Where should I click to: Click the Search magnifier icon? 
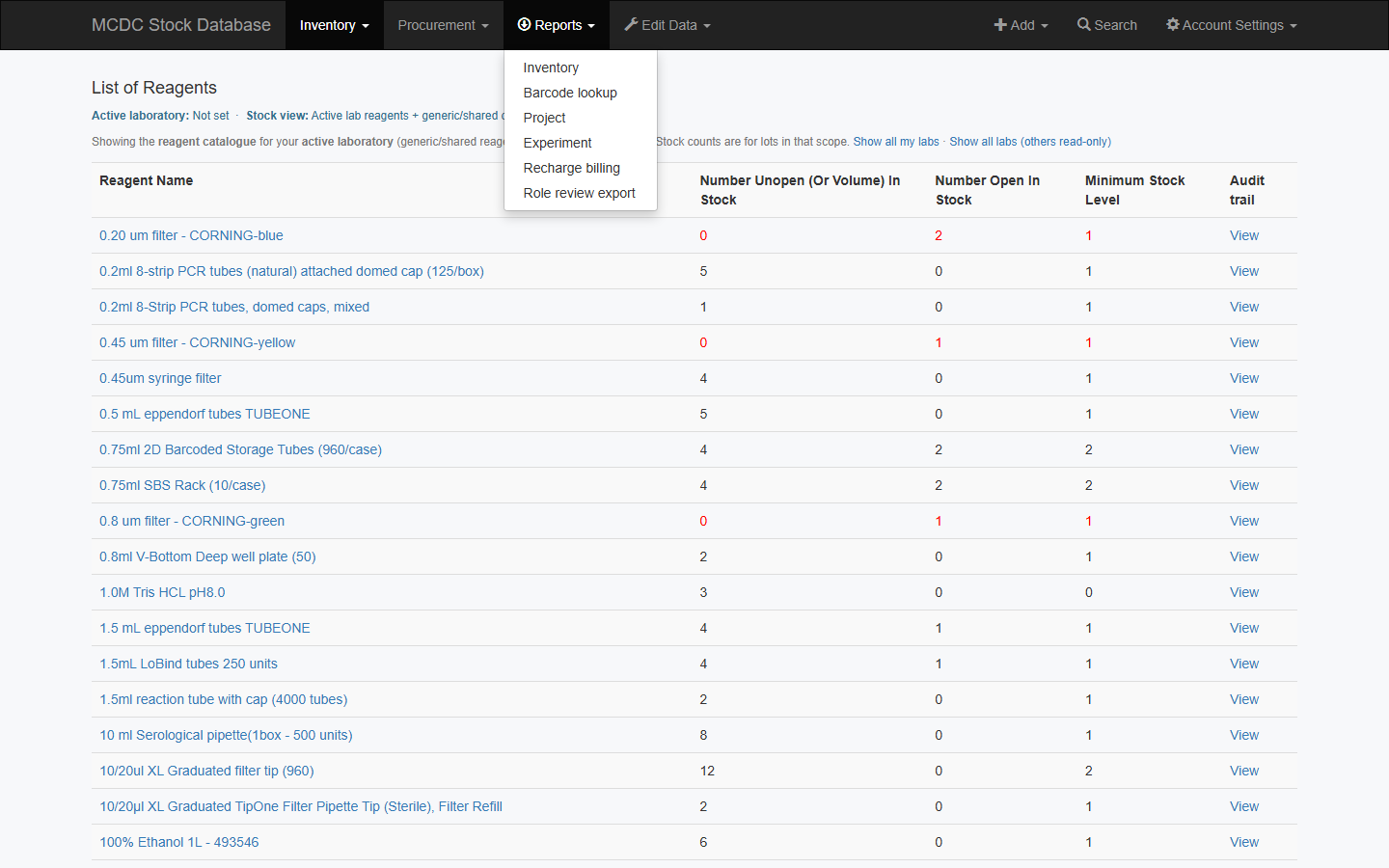click(x=1084, y=24)
